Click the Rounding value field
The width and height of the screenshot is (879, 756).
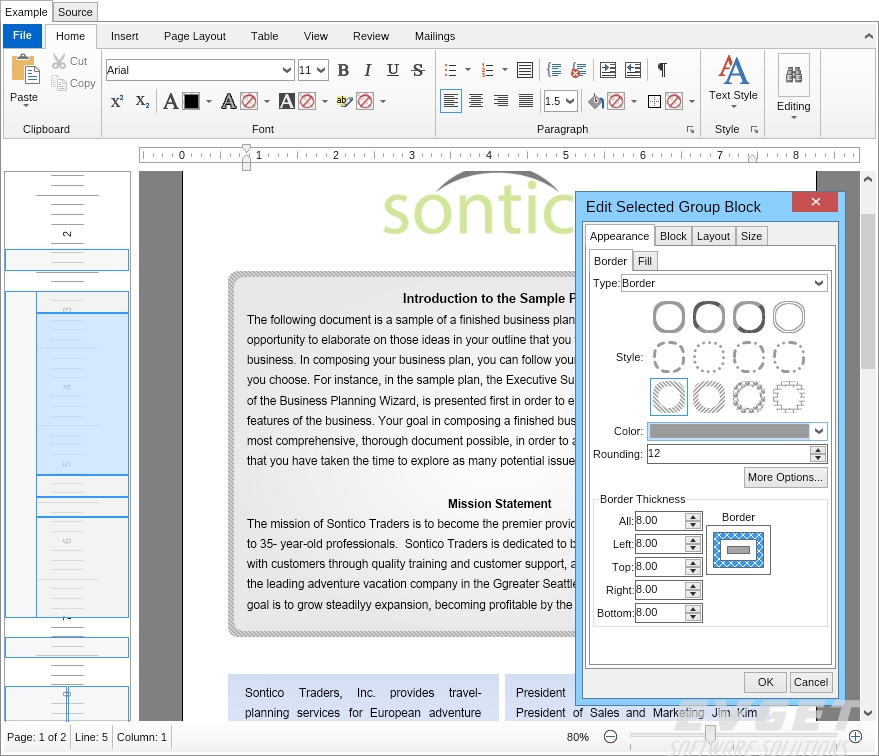(728, 454)
